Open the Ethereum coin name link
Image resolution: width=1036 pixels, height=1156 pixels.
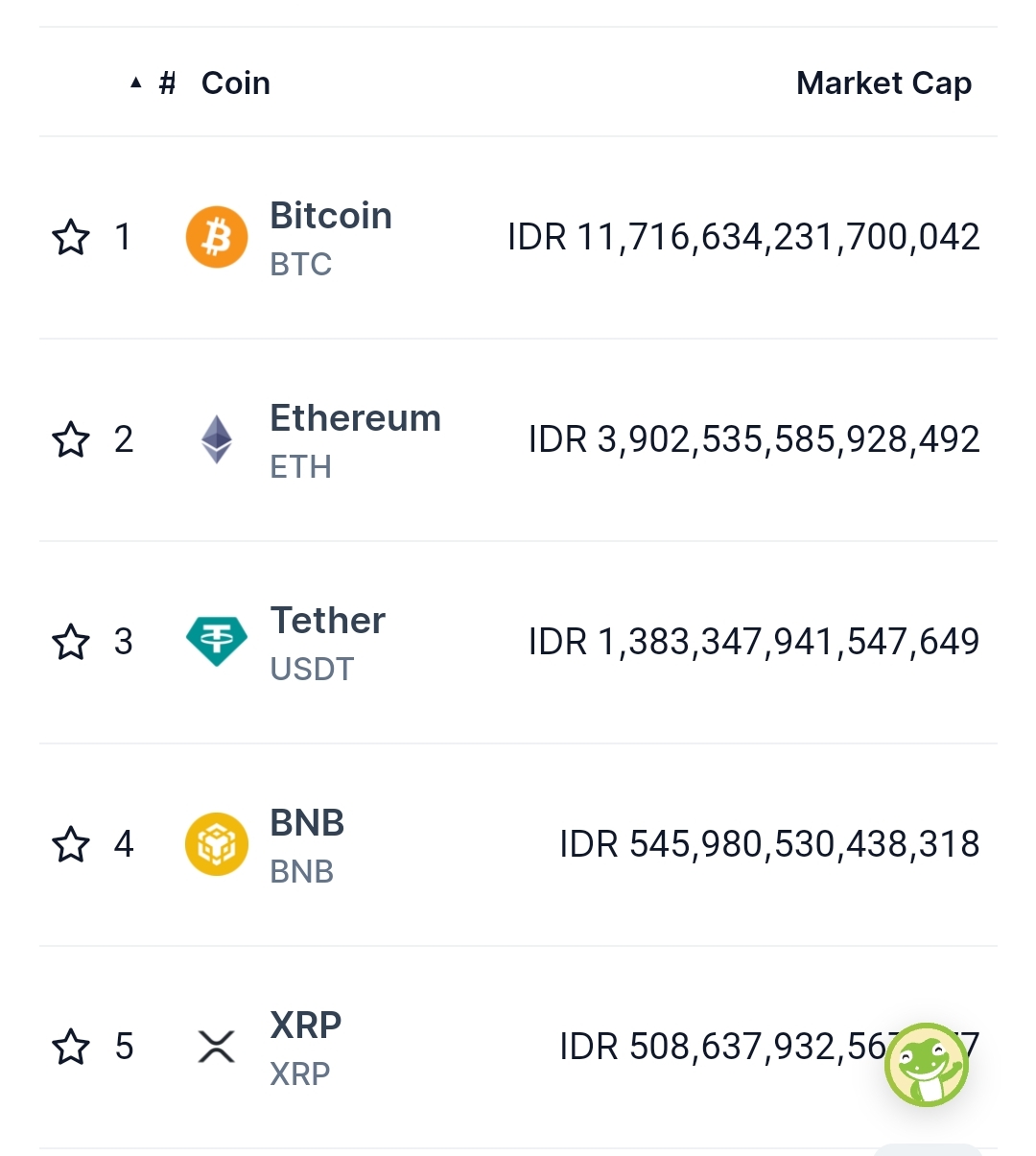355,418
